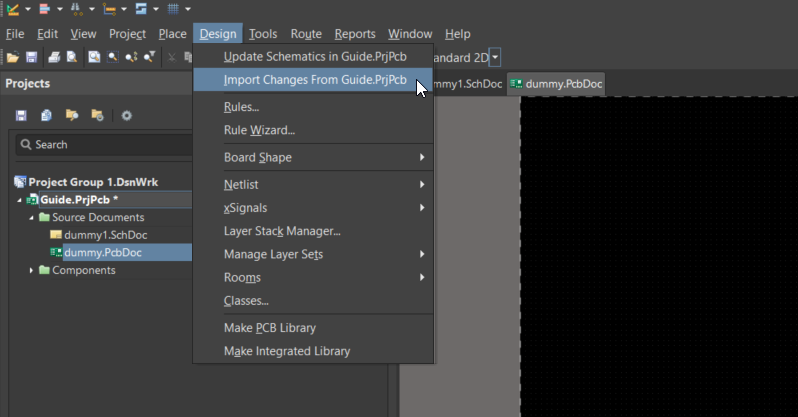Open the Board Shape submenu
The height and width of the screenshot is (417, 798).
click(258, 157)
